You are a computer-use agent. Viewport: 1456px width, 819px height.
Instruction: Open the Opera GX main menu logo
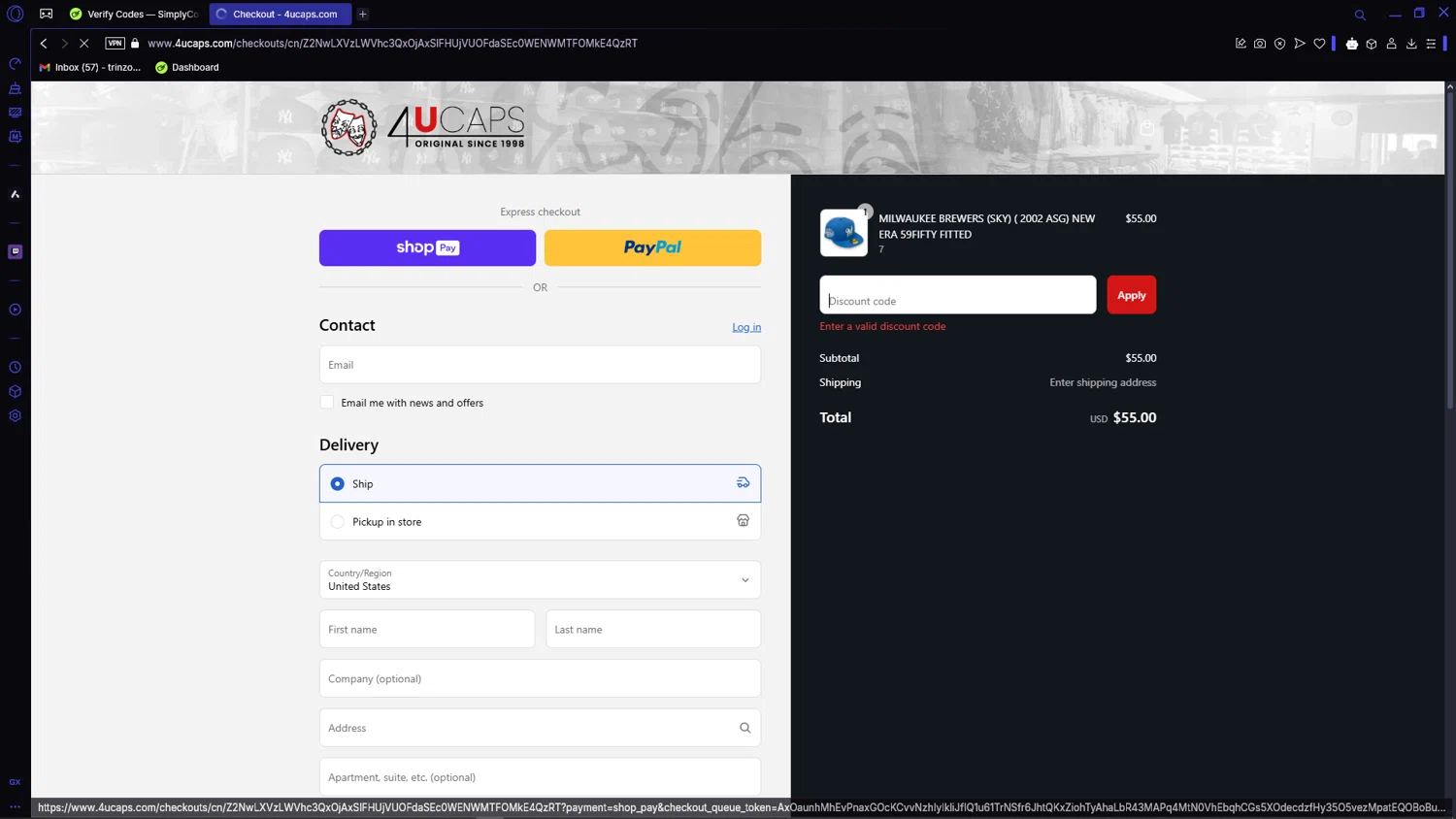tap(15, 14)
